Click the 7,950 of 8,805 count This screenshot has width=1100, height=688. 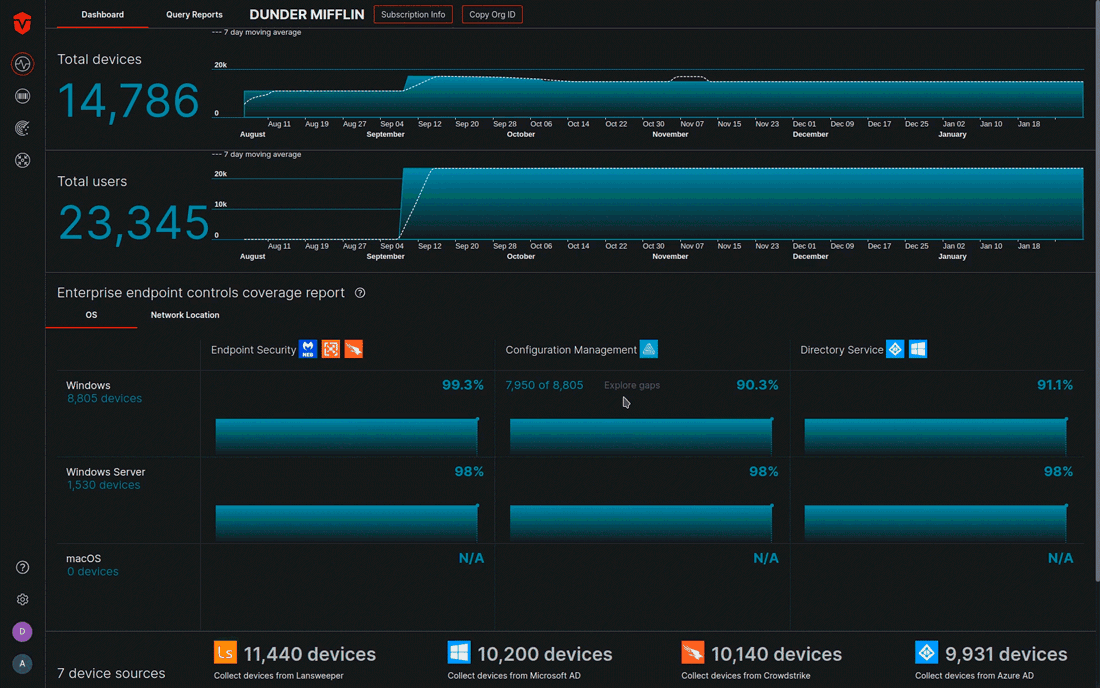(x=544, y=385)
